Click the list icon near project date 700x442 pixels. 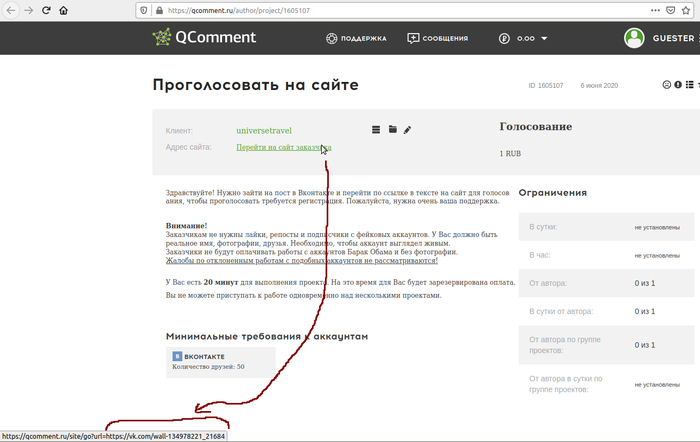[690, 84]
